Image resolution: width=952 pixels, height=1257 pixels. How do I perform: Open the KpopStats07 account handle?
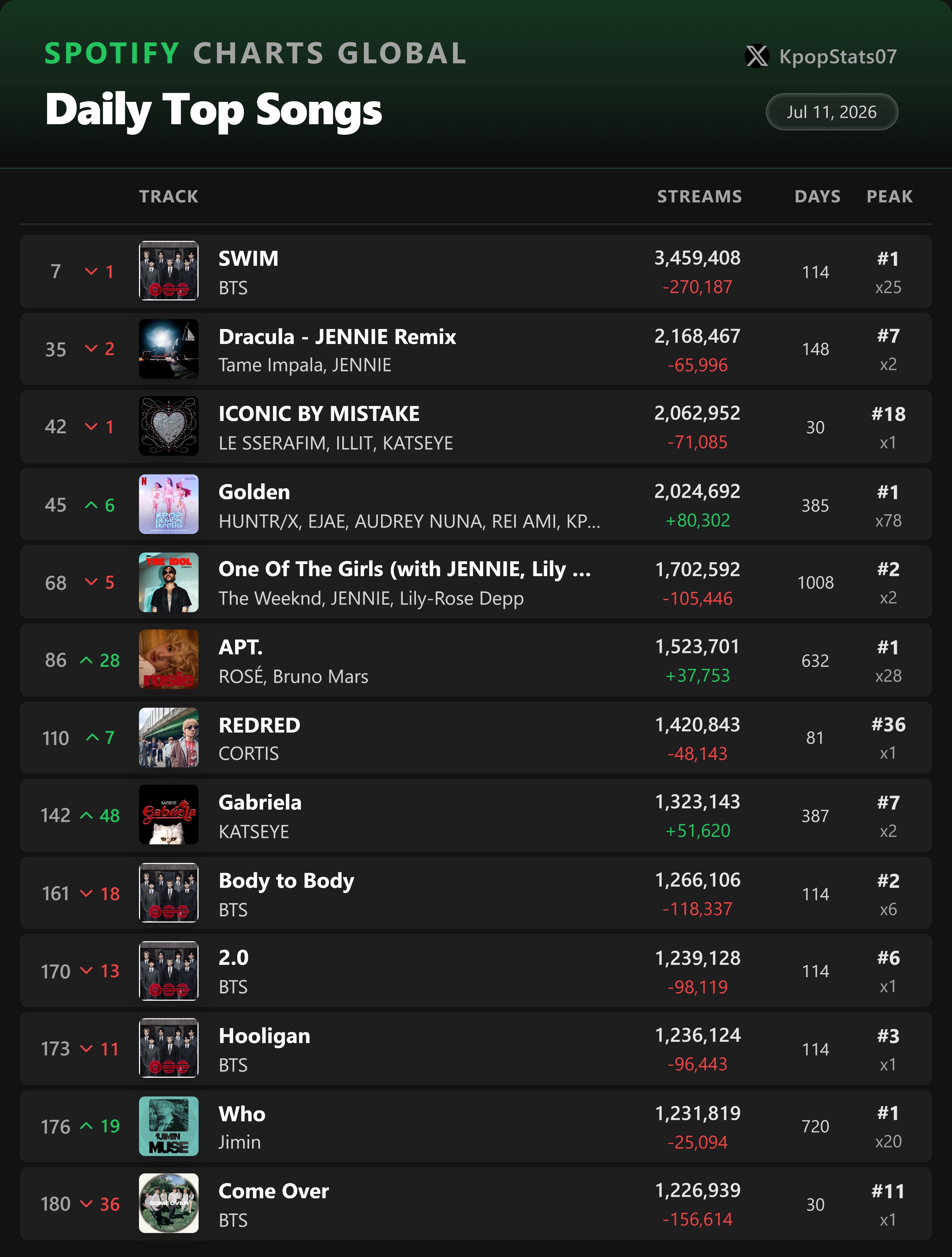838,56
